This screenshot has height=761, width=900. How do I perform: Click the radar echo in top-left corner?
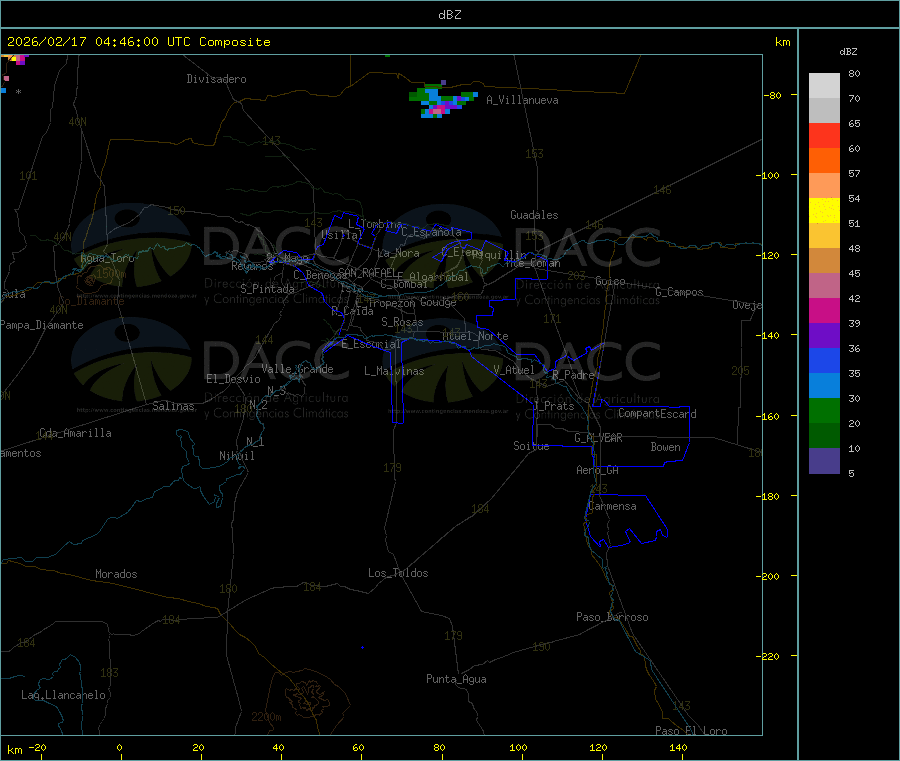tap(15, 59)
